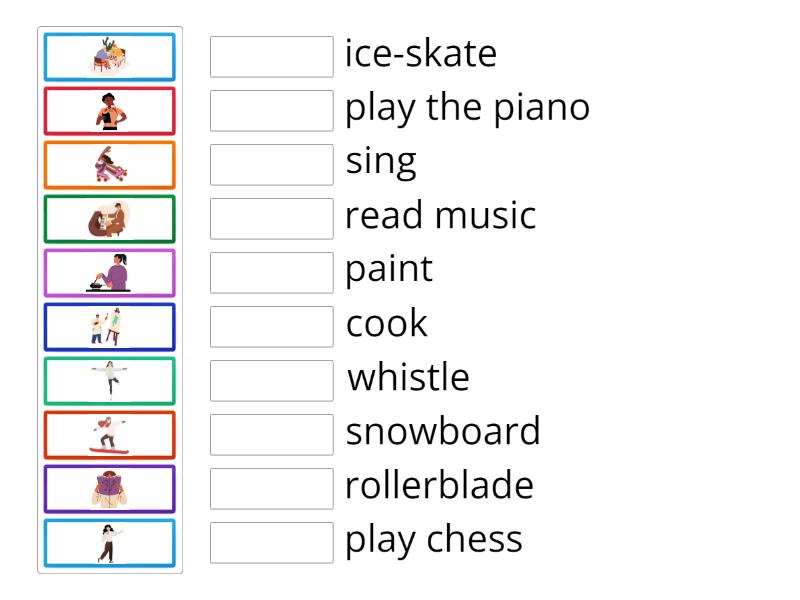Select the rollerblading girl picture tile

coord(110,165)
